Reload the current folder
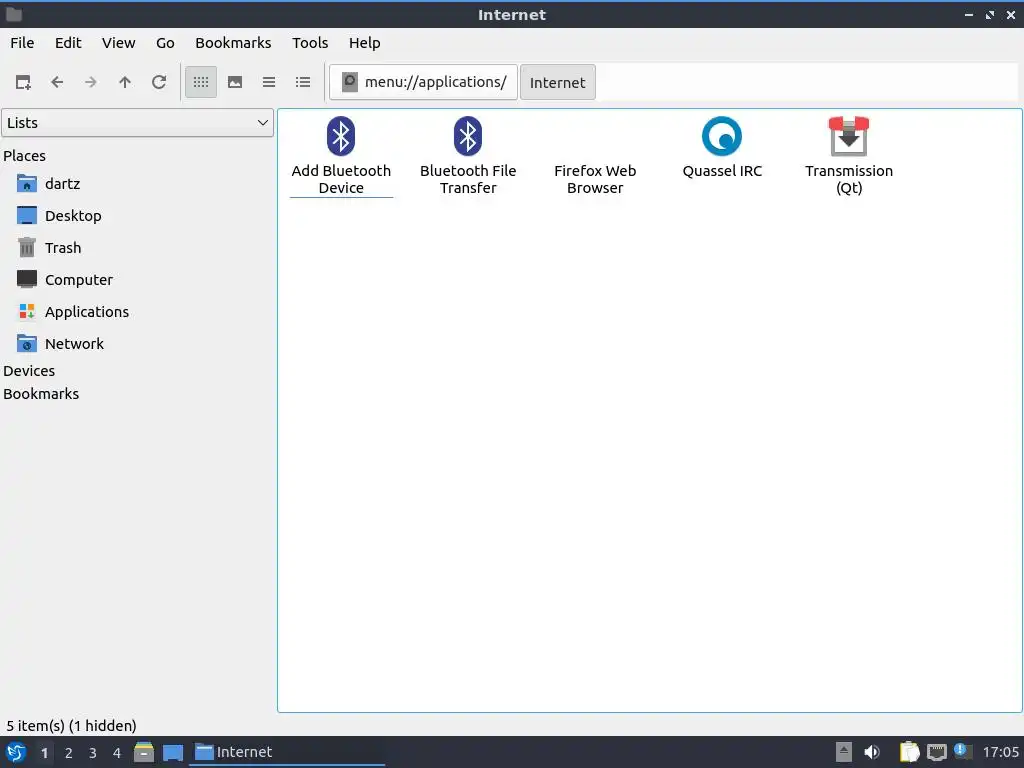Viewport: 1024px width, 768px height. (159, 82)
